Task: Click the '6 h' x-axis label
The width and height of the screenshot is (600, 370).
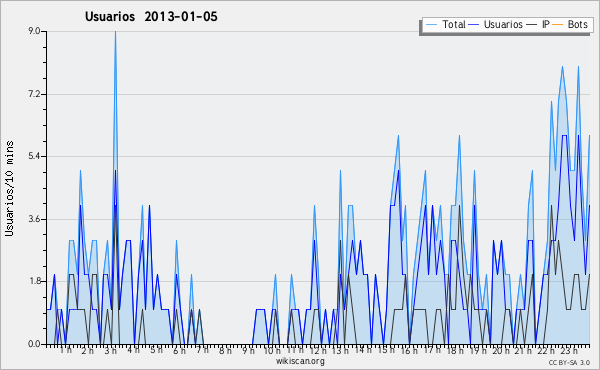Action: pos(179,350)
